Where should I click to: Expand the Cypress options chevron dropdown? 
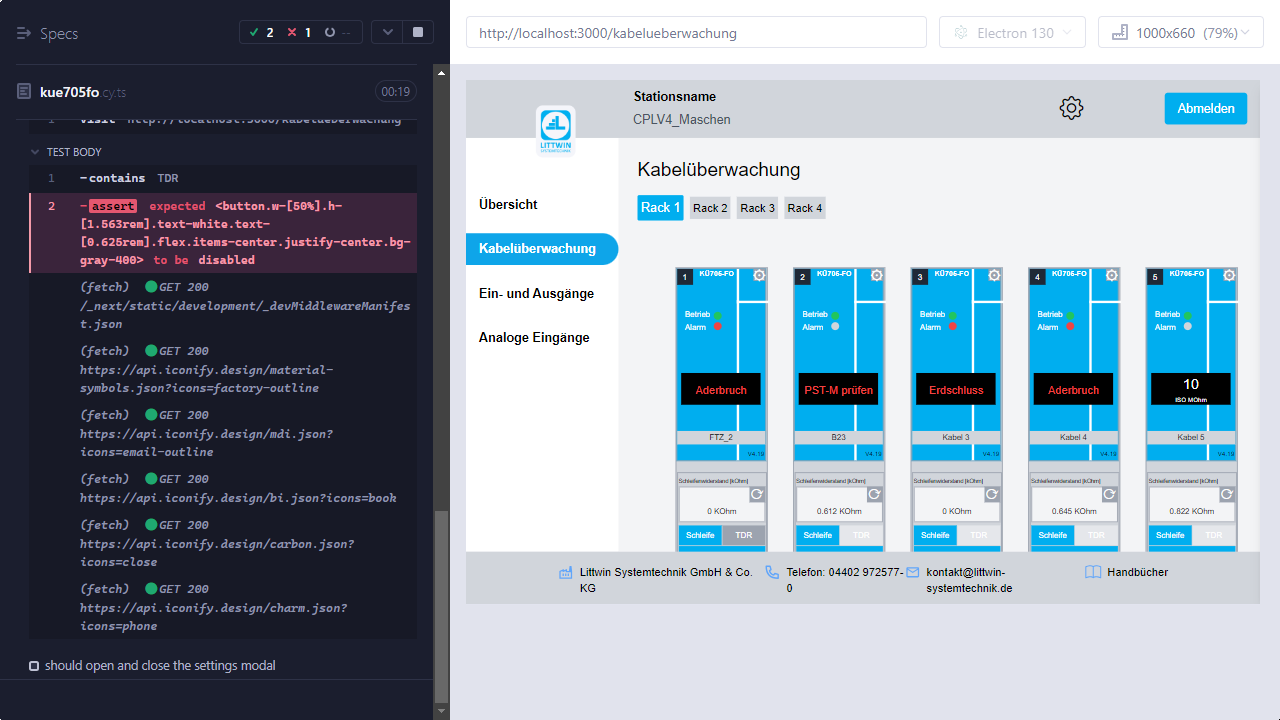(x=387, y=32)
